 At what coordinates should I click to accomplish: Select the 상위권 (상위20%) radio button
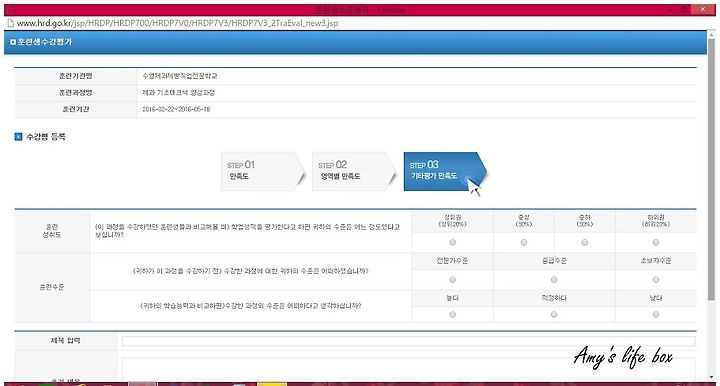[x=453, y=242]
